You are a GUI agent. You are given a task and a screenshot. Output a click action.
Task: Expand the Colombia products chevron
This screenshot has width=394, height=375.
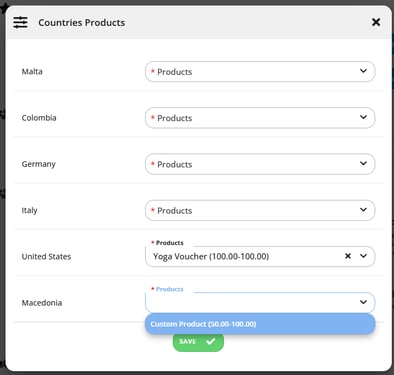coord(363,117)
